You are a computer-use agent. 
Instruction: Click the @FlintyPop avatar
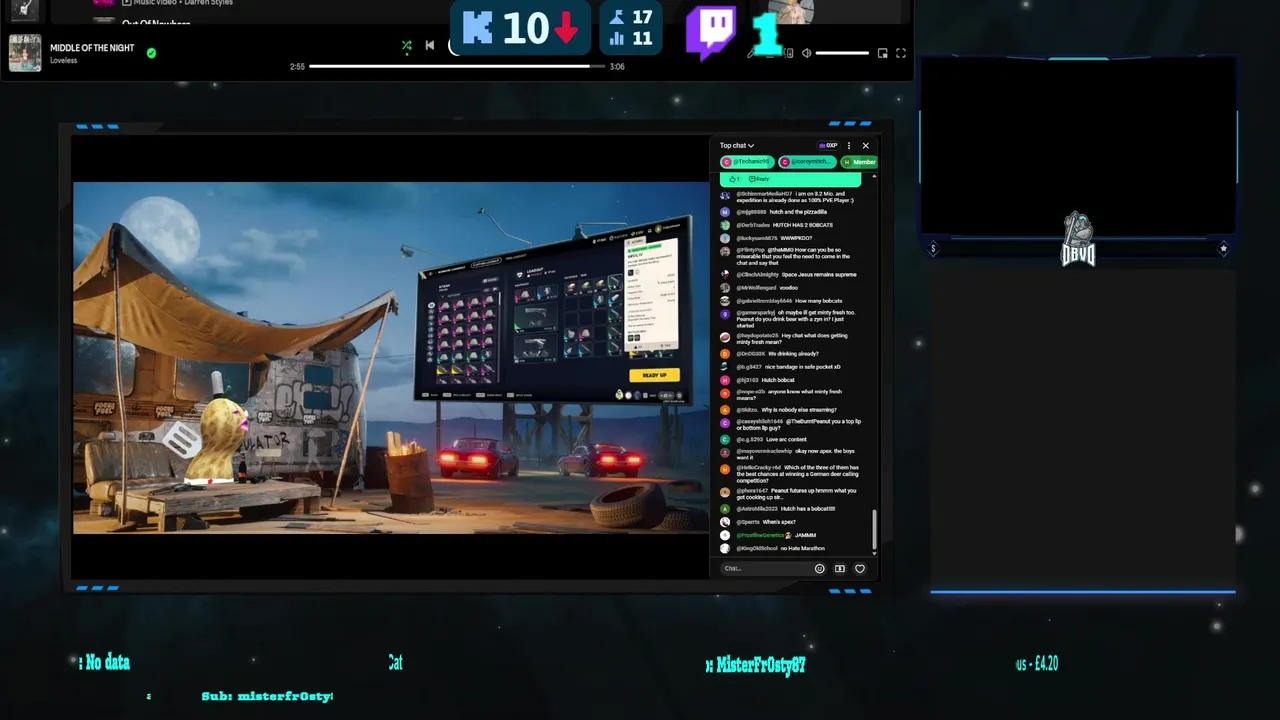(x=725, y=251)
